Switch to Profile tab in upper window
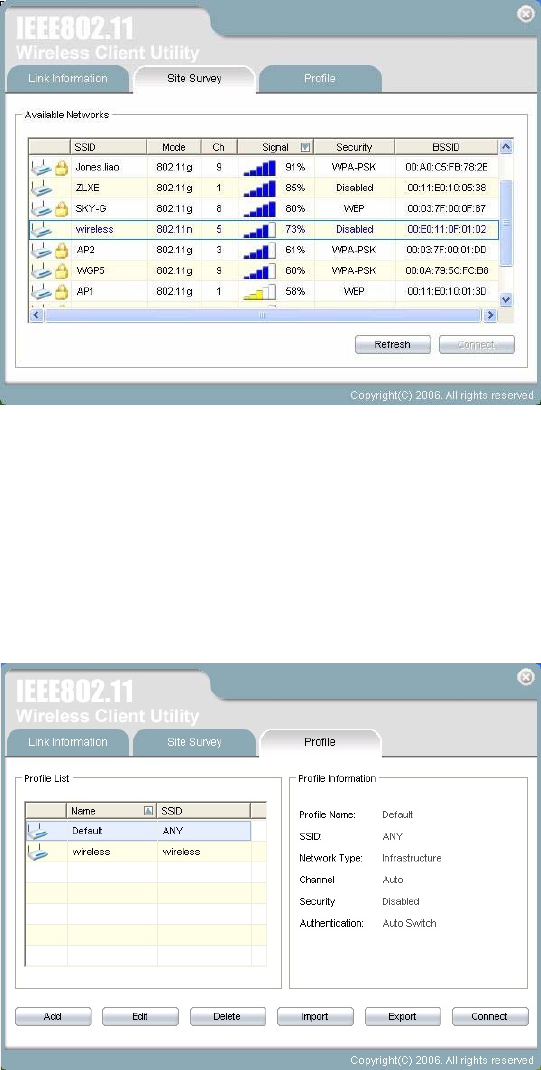The image size is (541, 1070). pyautogui.click(x=319, y=78)
